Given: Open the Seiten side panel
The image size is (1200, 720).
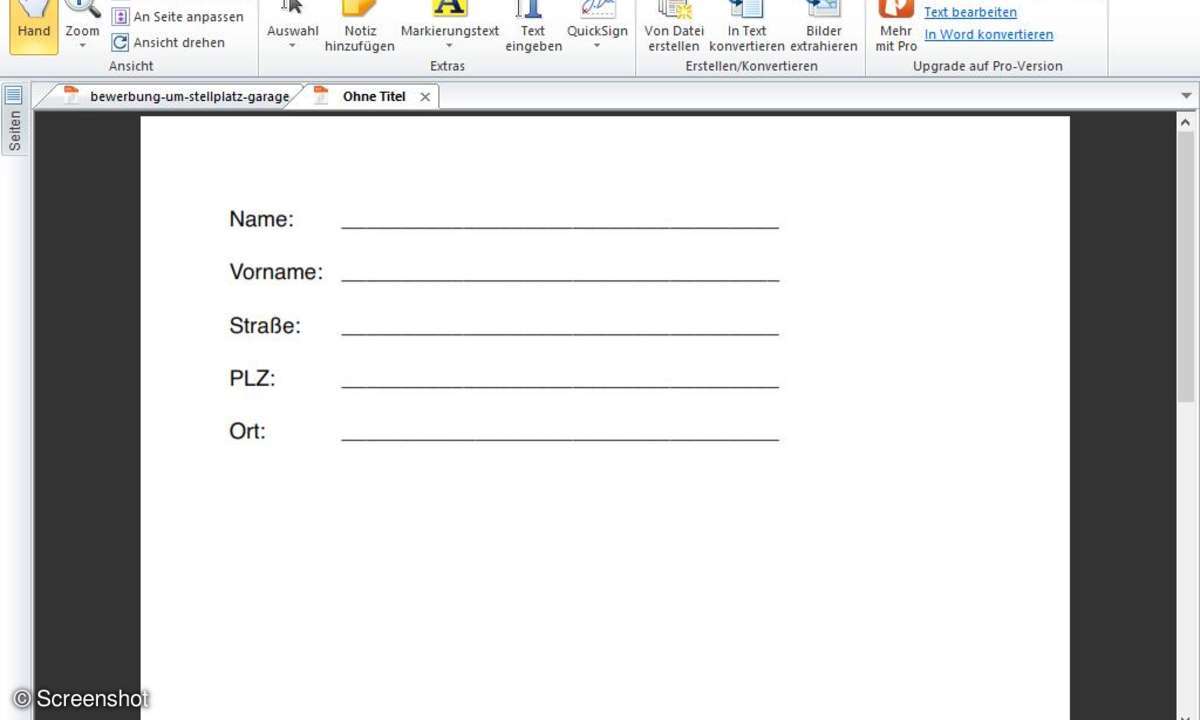Looking at the screenshot, I should 15,131.
